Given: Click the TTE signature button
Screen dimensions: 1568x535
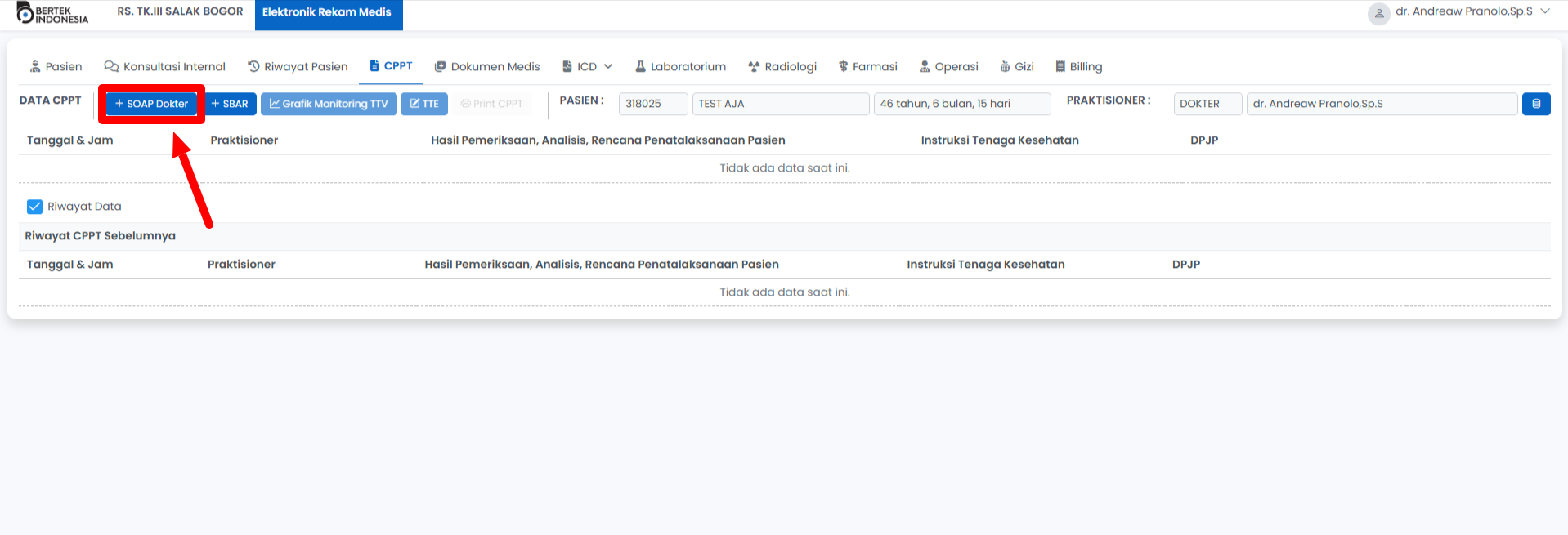Looking at the screenshot, I should click(424, 104).
